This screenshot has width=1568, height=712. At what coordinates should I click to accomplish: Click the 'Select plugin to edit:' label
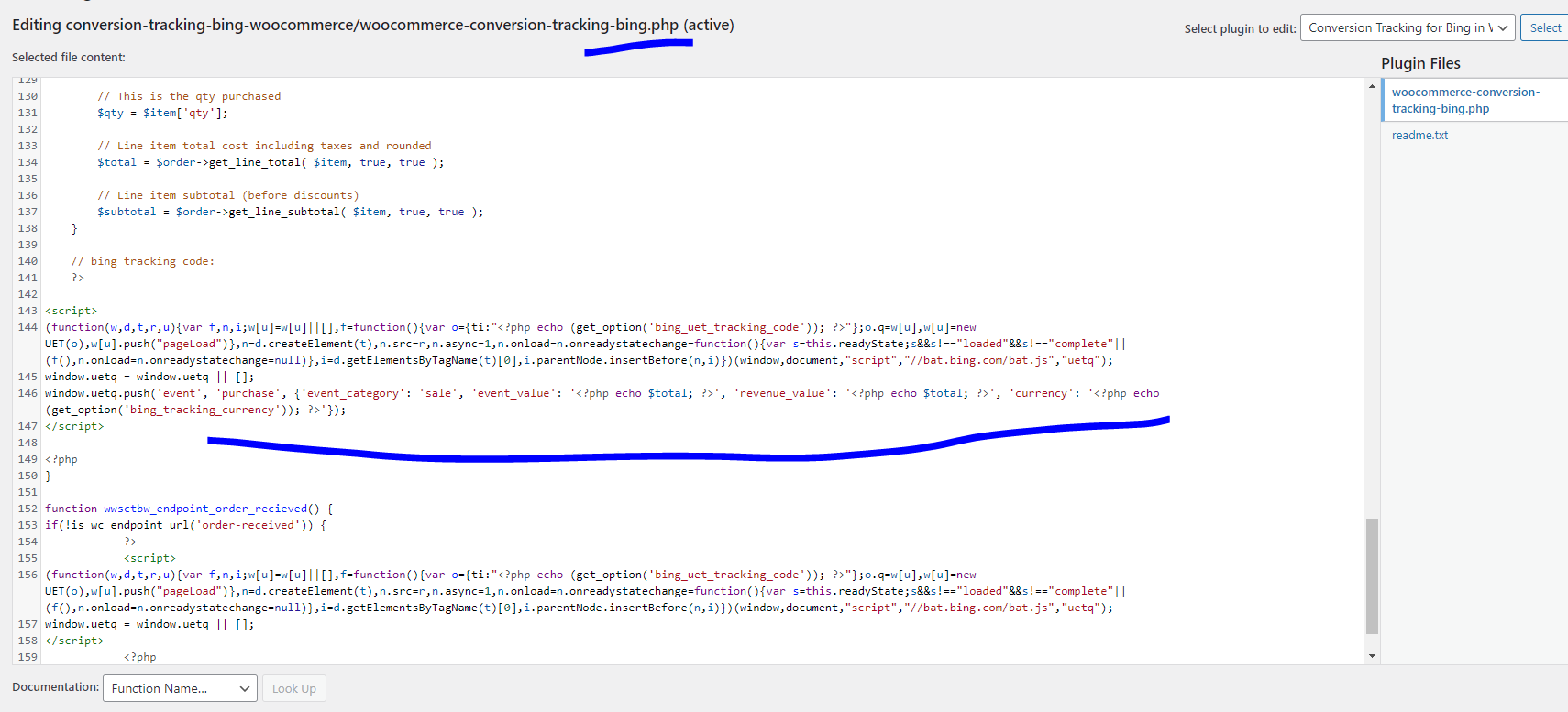pos(1240,28)
